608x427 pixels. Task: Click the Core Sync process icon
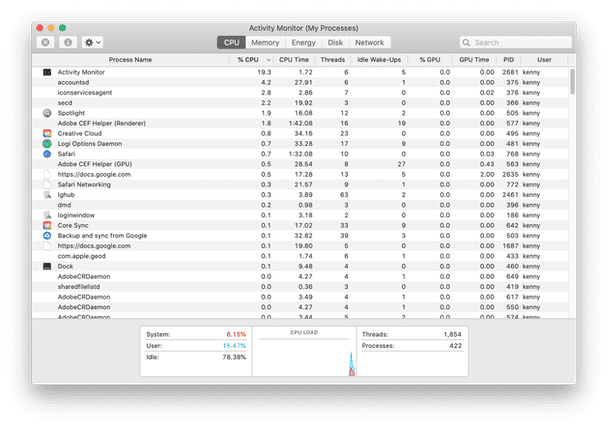[x=47, y=225]
